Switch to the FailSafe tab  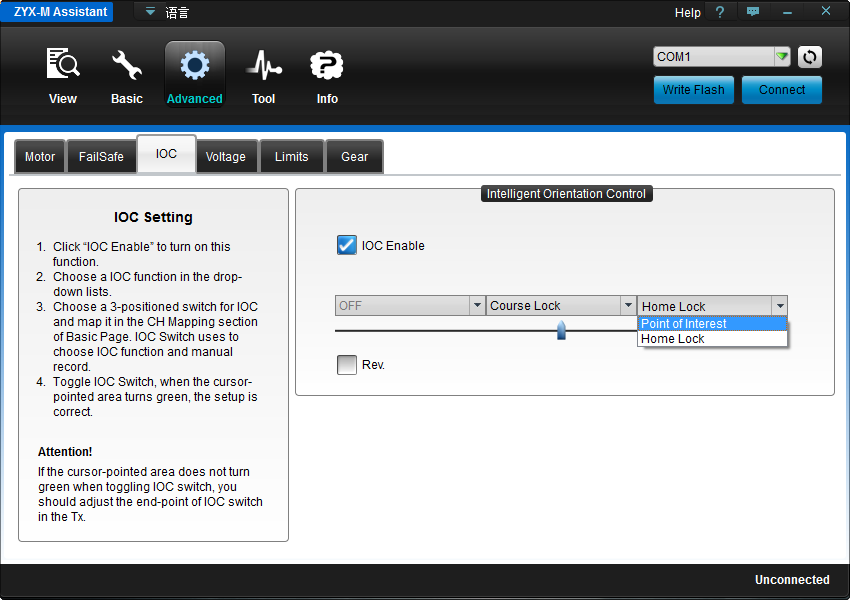101,157
